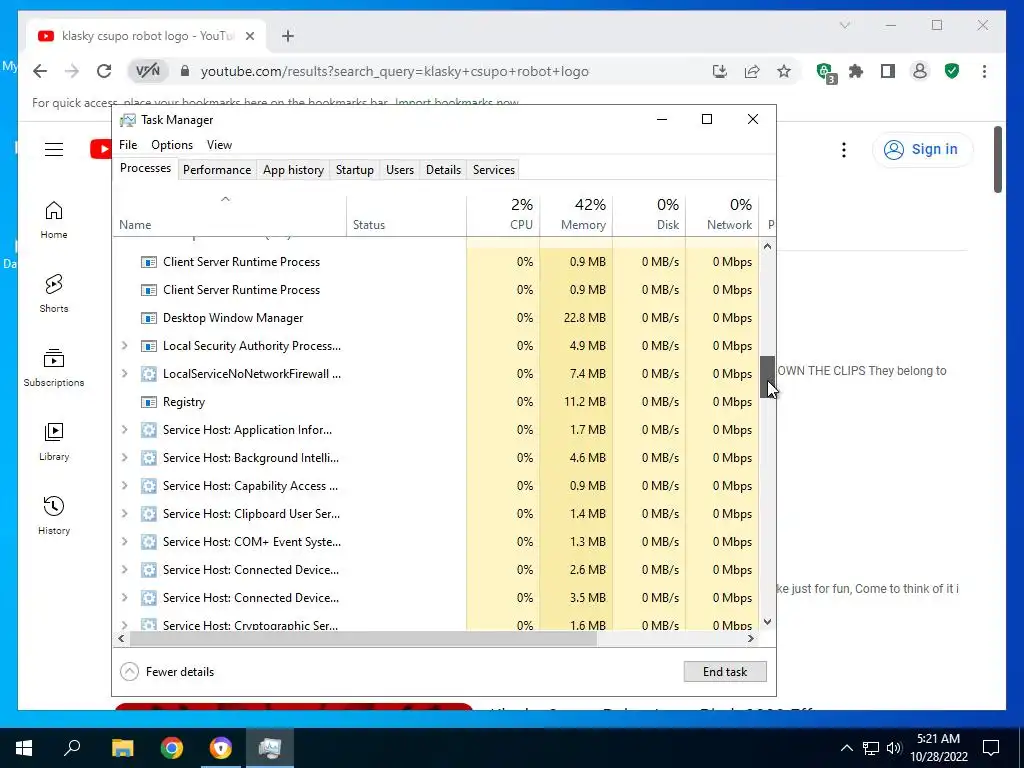Switch to Services tab
Viewport: 1024px width, 768px height.
pyautogui.click(x=494, y=170)
